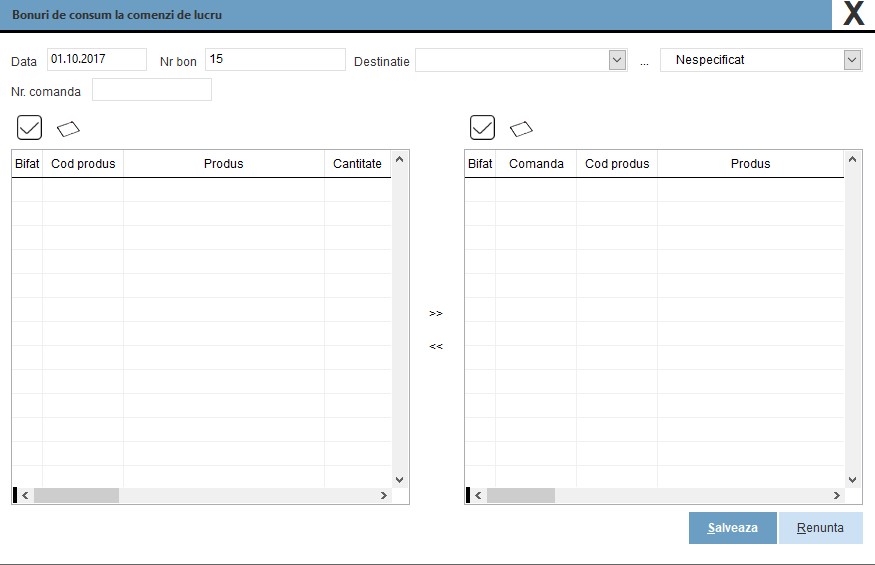The width and height of the screenshot is (875, 565).
Task: Click the left table's horizontal scrollbar thumb
Action: pos(76,495)
